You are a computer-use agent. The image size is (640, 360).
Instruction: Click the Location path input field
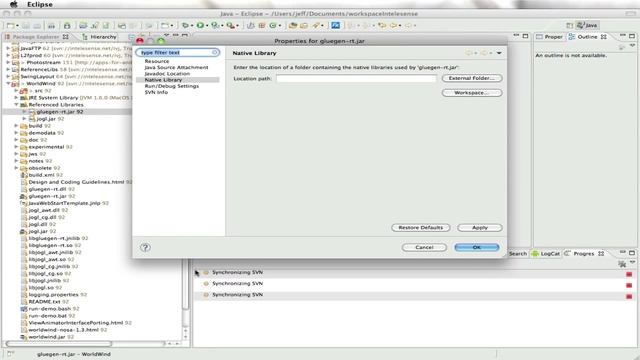click(356, 78)
